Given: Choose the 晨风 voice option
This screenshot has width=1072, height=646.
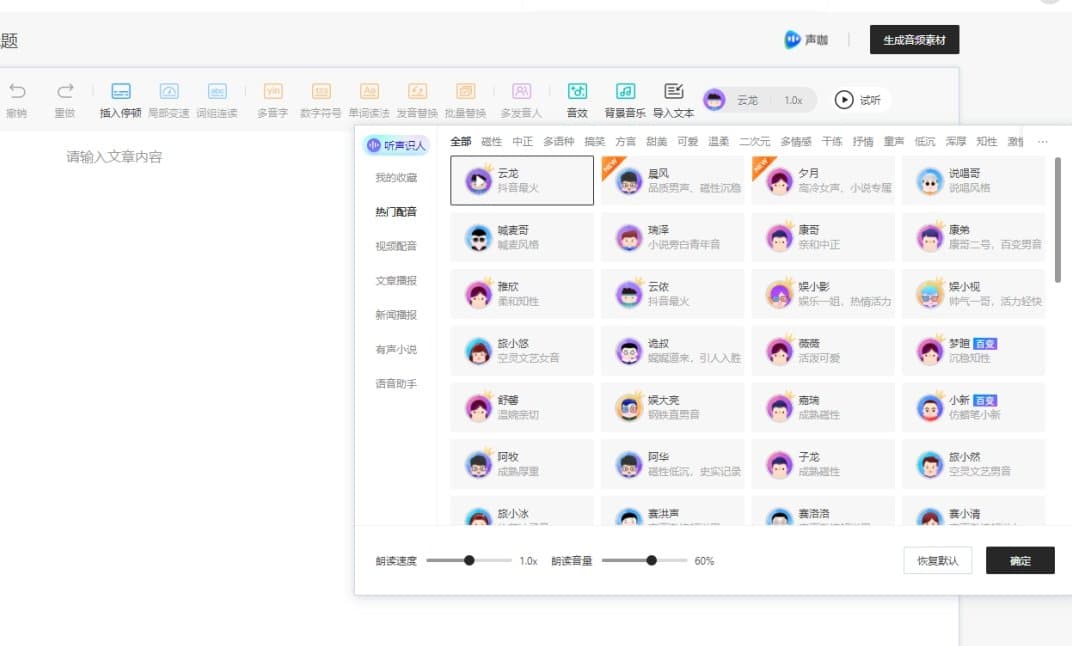Looking at the screenshot, I should tap(672, 180).
